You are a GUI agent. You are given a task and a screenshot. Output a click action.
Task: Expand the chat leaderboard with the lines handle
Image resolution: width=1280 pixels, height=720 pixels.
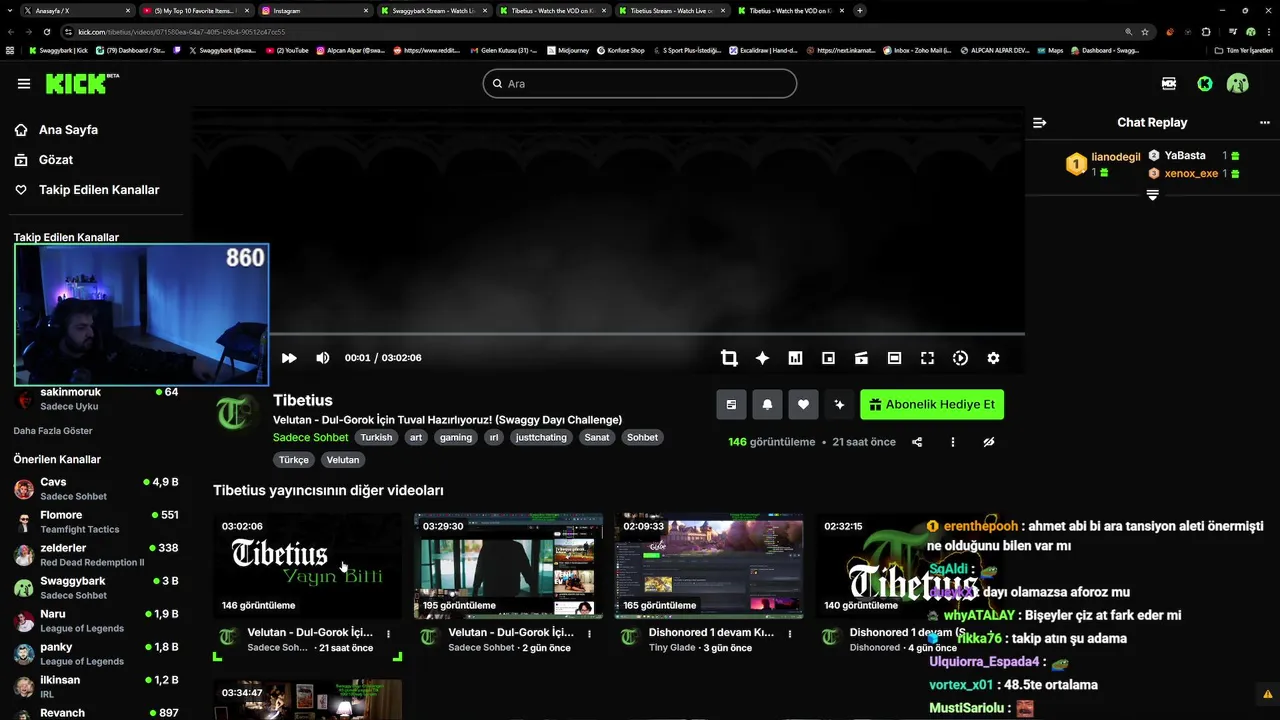point(1152,195)
